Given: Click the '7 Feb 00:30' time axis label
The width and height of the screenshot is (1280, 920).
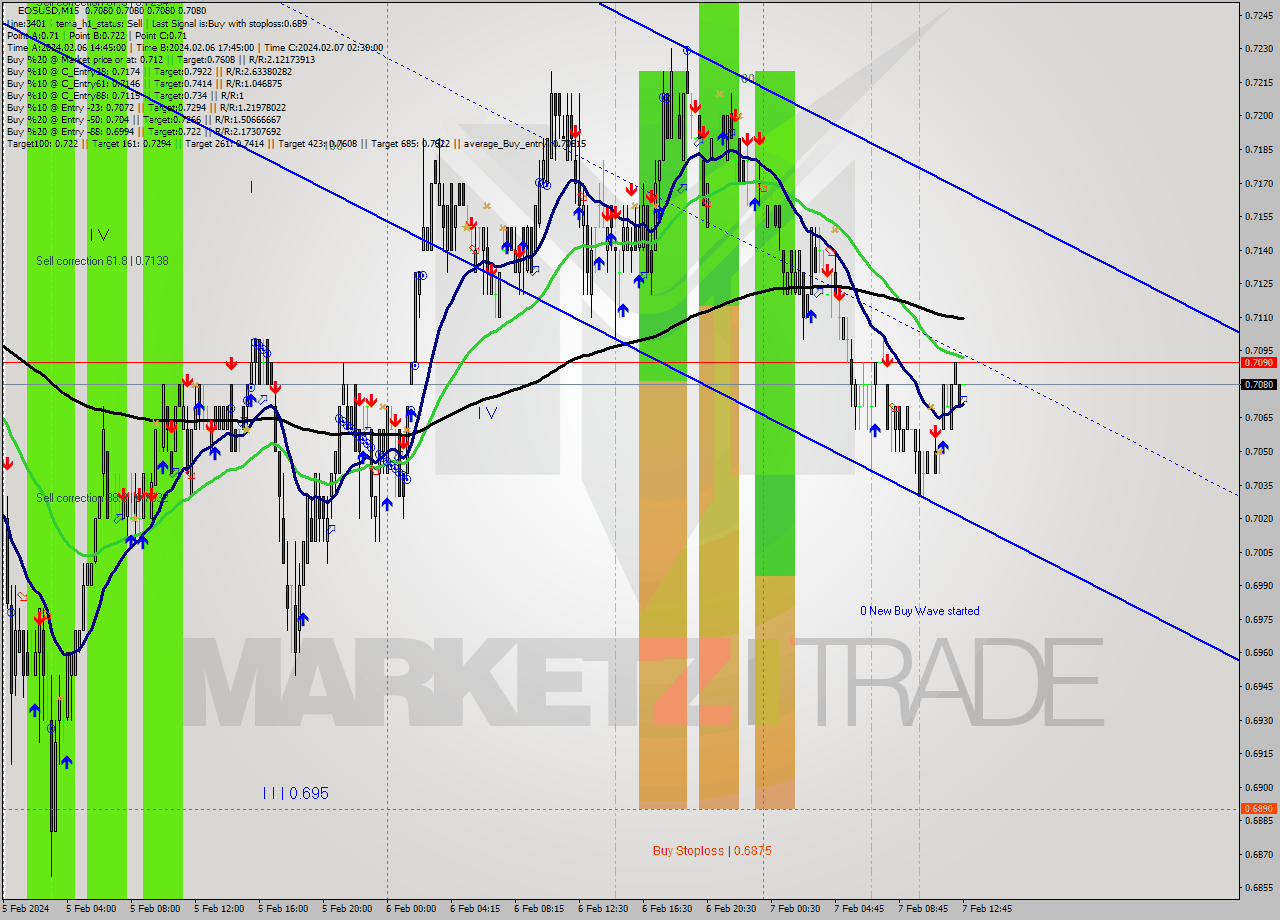Looking at the screenshot, I should [795, 909].
